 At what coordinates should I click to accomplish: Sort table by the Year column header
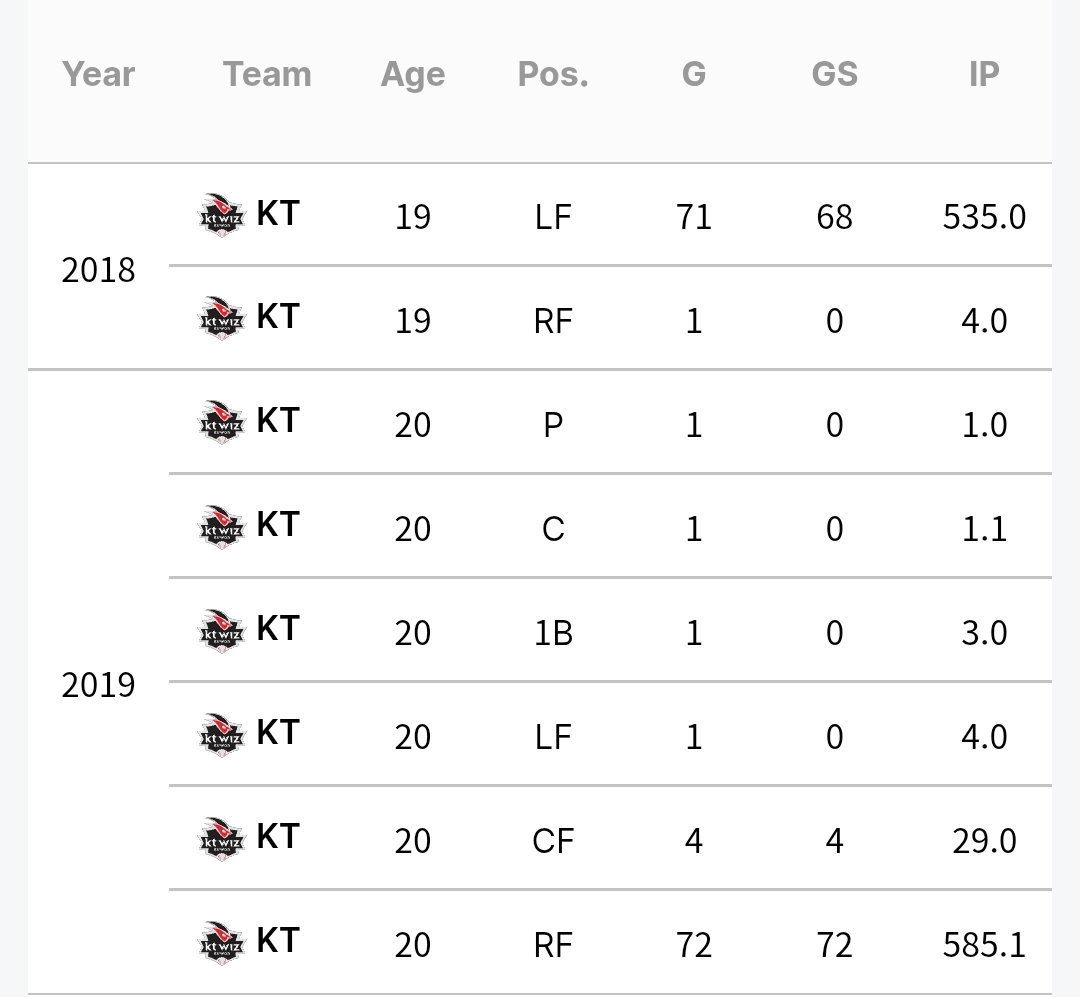[98, 74]
